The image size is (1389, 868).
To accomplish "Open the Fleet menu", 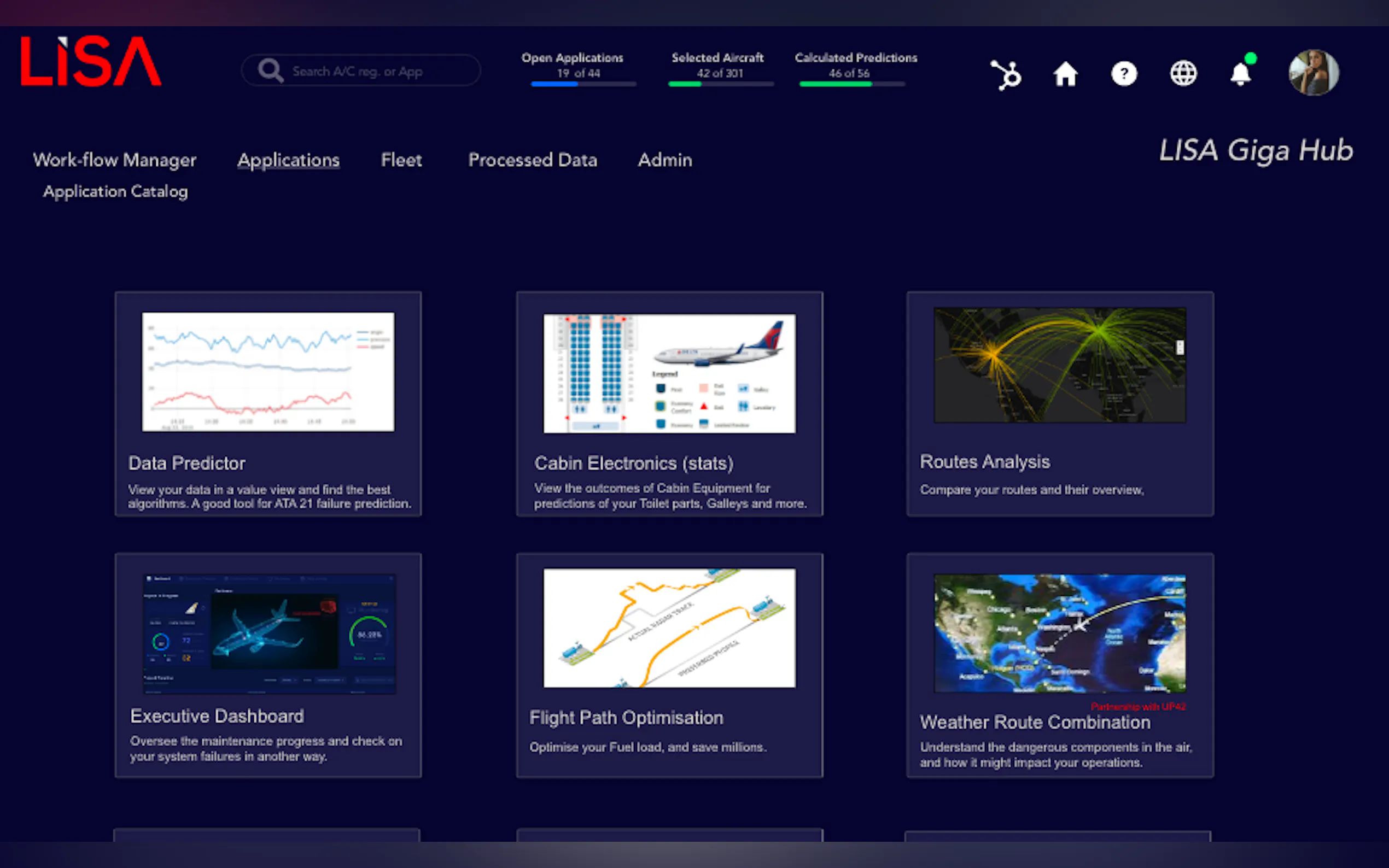I will [401, 160].
